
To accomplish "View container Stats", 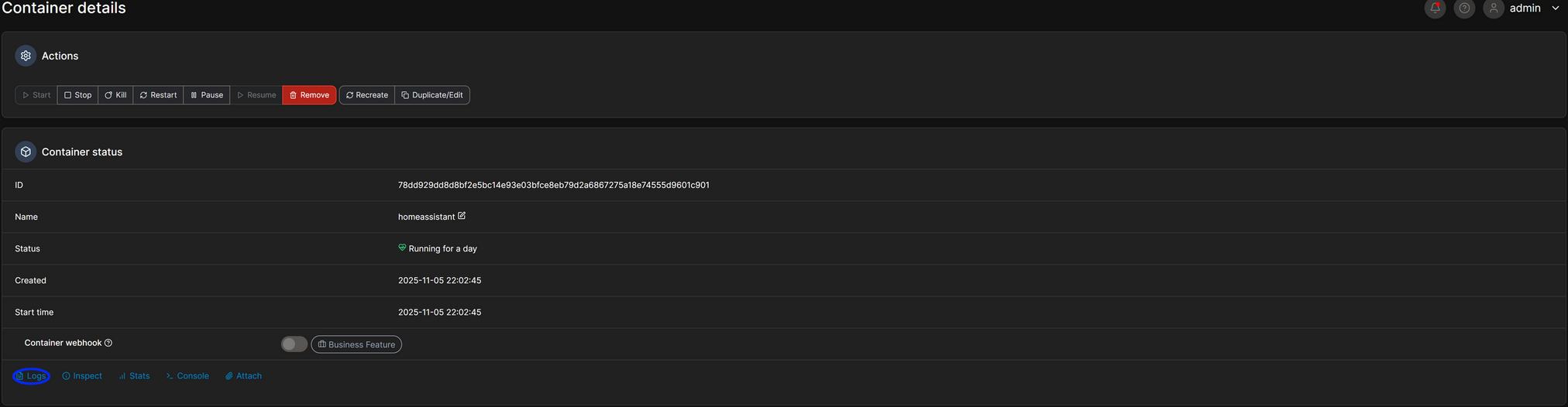I will point(135,376).
